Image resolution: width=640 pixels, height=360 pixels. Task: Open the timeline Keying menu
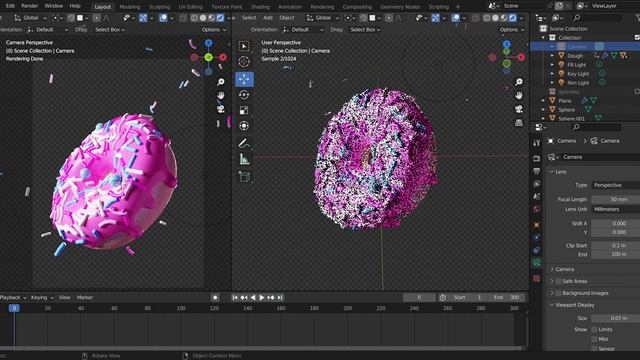(x=42, y=298)
